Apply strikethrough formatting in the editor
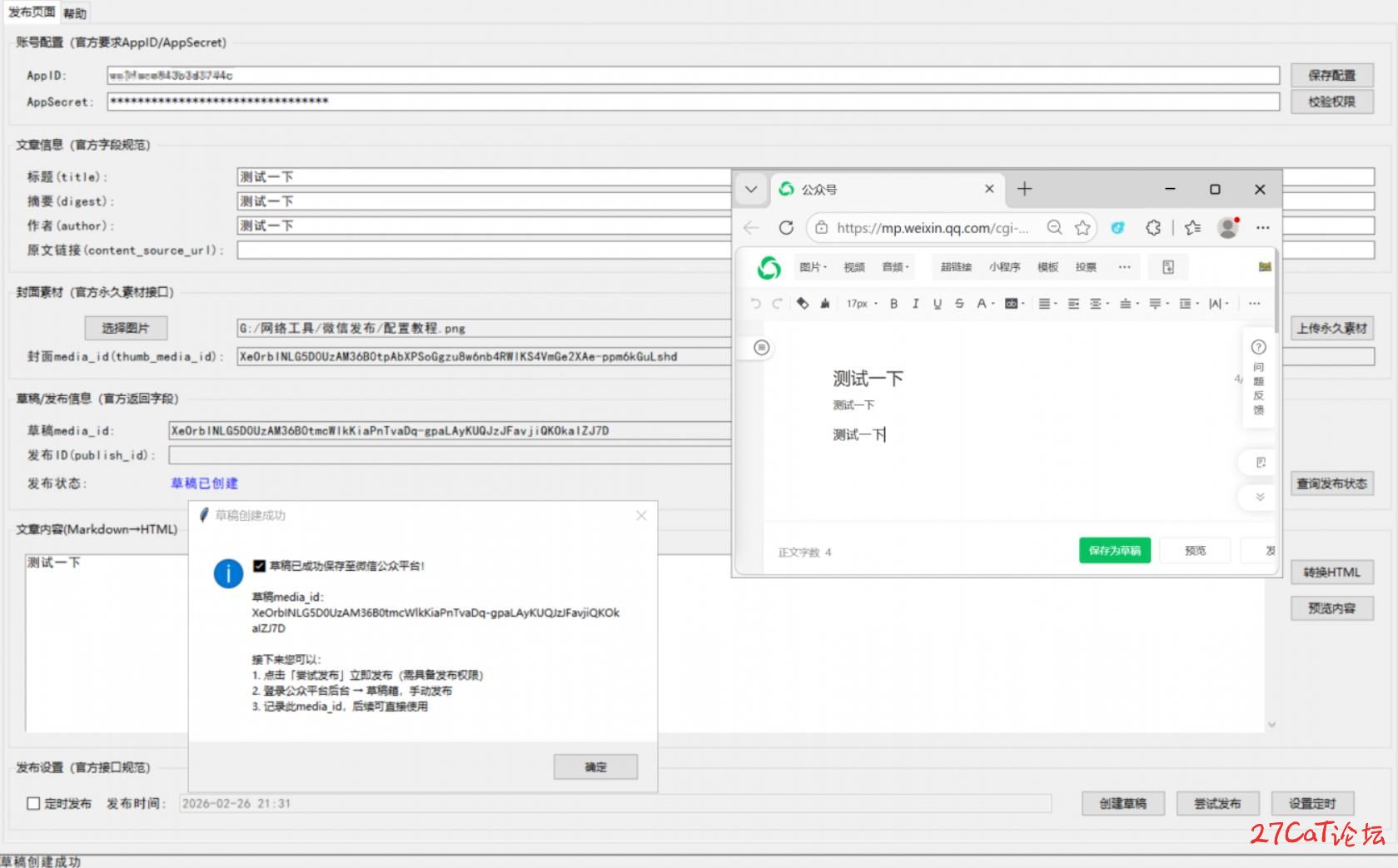 (x=959, y=304)
